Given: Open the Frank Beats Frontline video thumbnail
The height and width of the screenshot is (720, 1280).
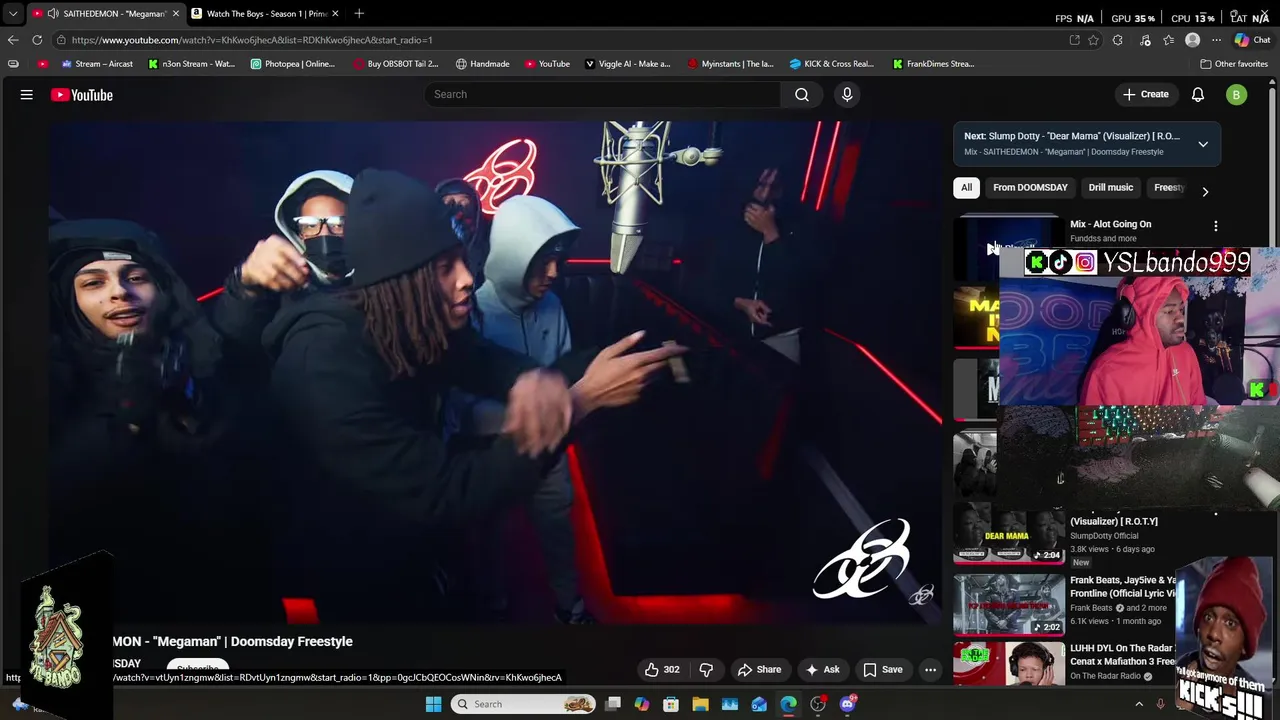Looking at the screenshot, I should (x=1009, y=603).
